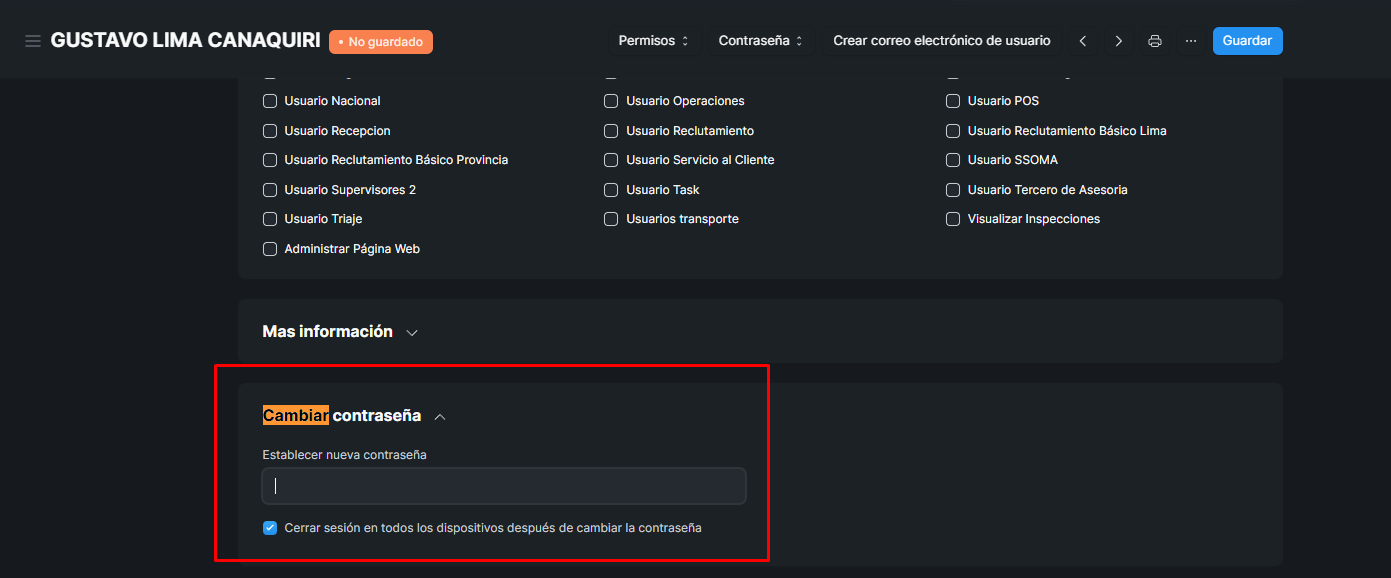This screenshot has height=578, width=1391.
Task: Go to previous record arrow
Action: pos(1083,41)
